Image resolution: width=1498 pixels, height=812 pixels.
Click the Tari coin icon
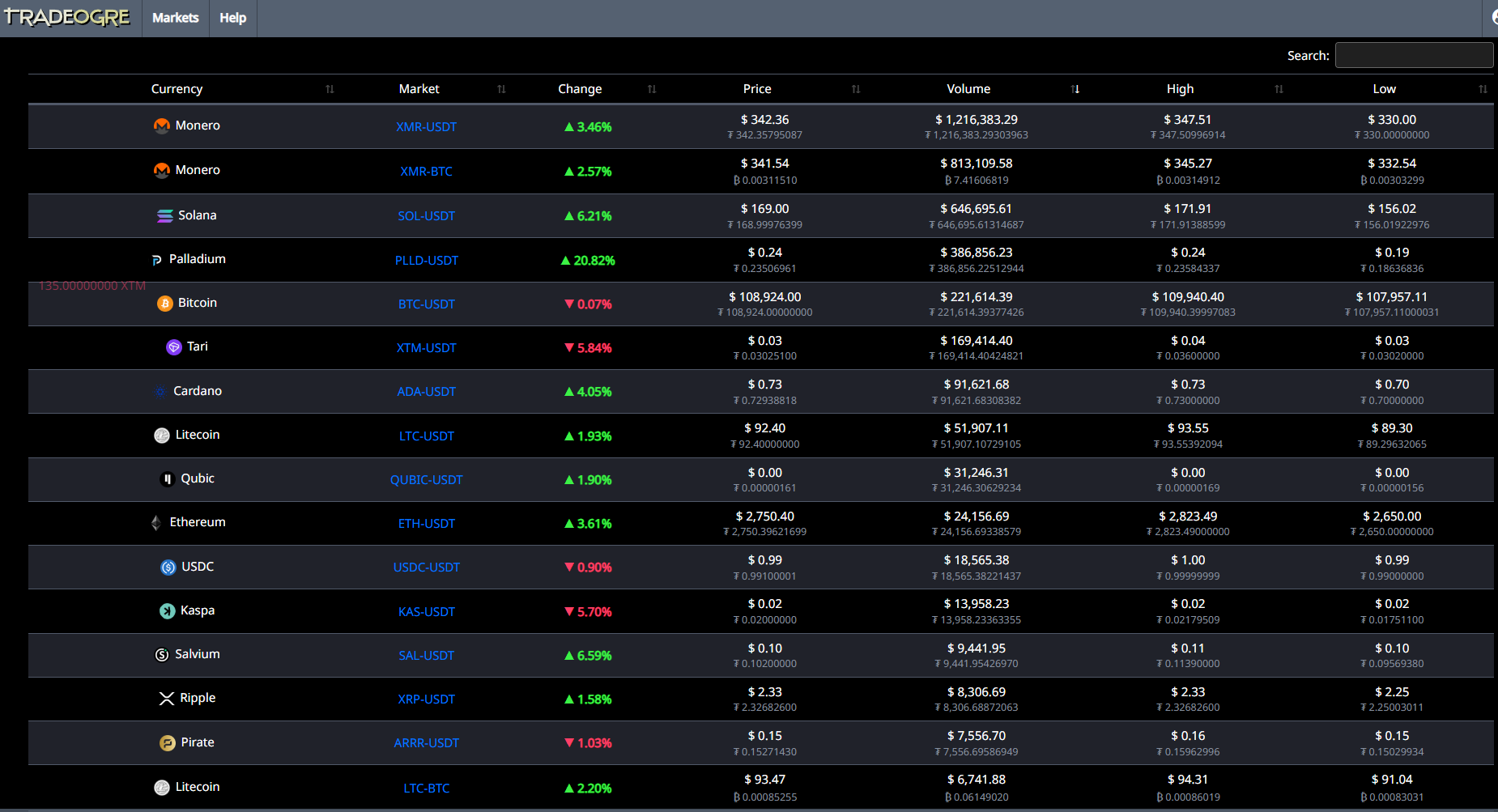174,347
